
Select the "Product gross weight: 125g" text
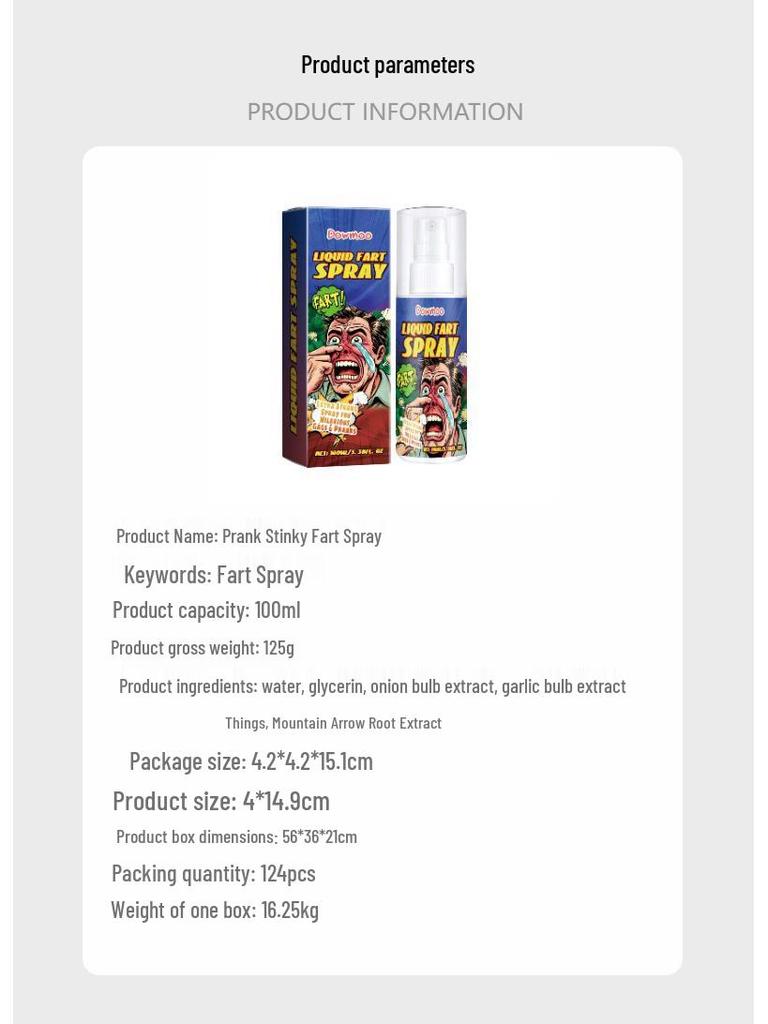202,648
